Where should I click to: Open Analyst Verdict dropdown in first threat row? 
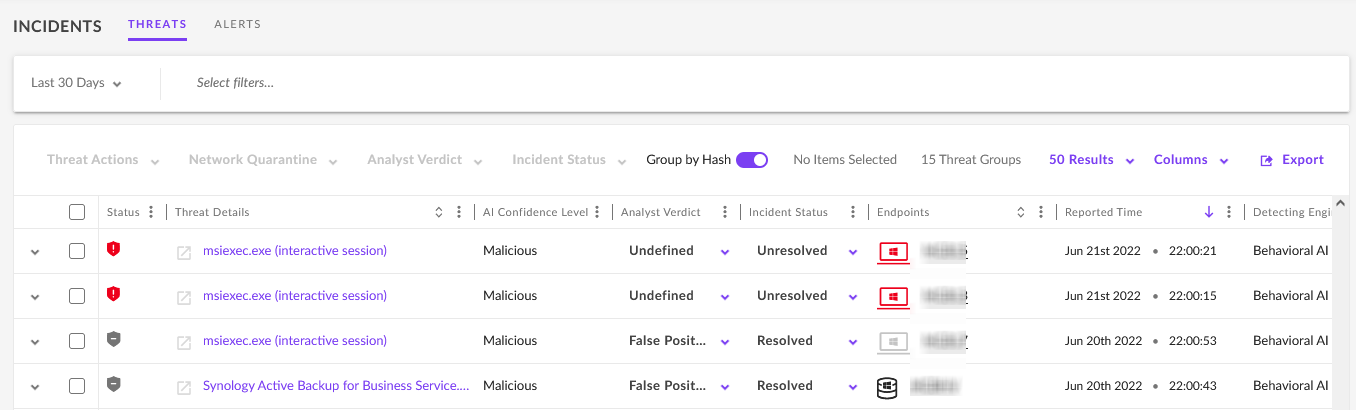(x=725, y=252)
